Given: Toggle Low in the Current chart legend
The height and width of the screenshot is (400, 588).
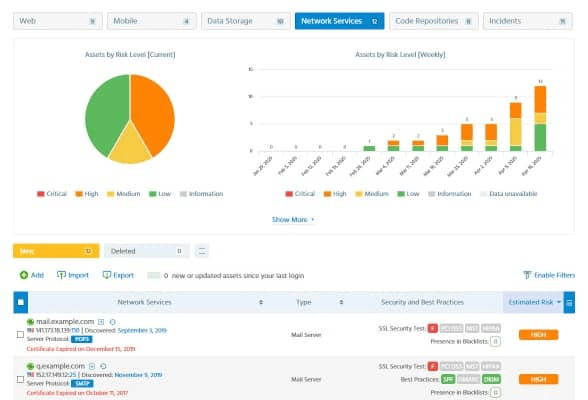Looking at the screenshot, I should [160, 194].
